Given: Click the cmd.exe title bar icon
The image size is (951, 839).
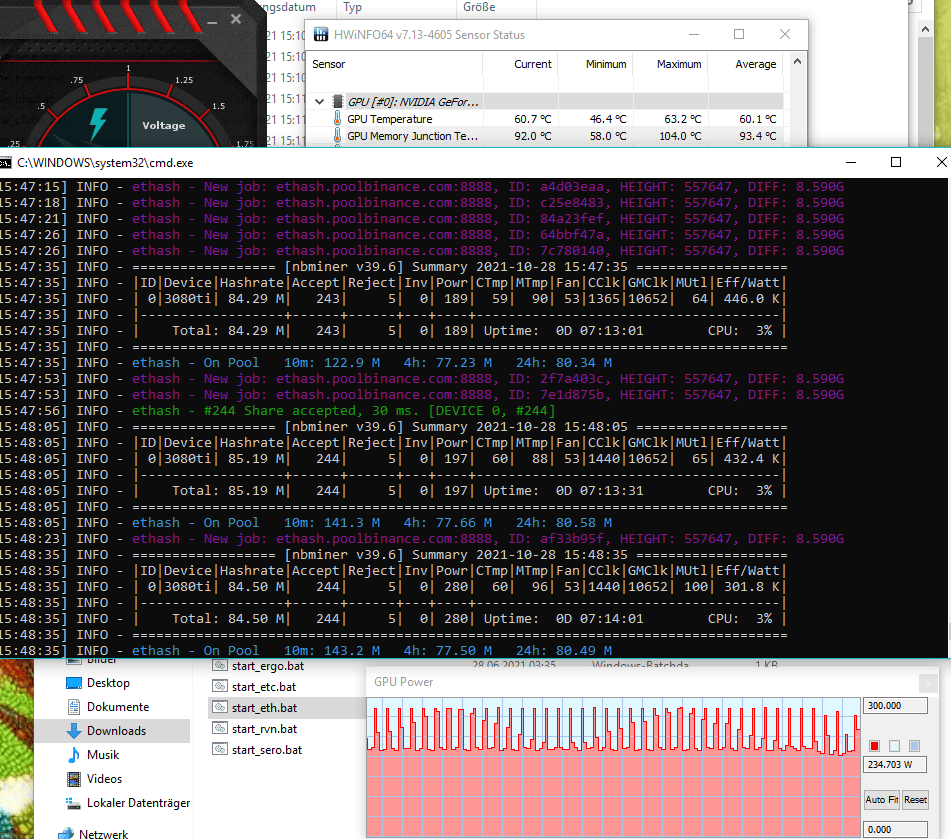Looking at the screenshot, I should 5,163.
